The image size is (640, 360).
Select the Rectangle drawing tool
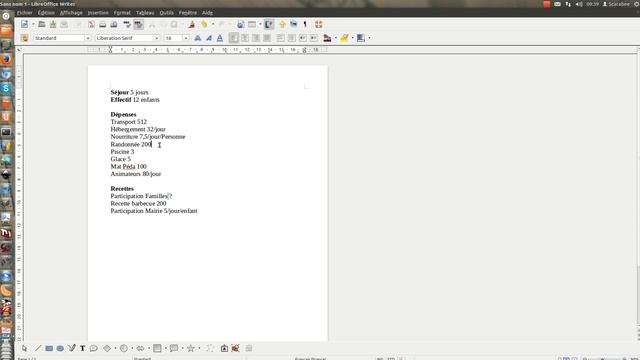point(49,348)
